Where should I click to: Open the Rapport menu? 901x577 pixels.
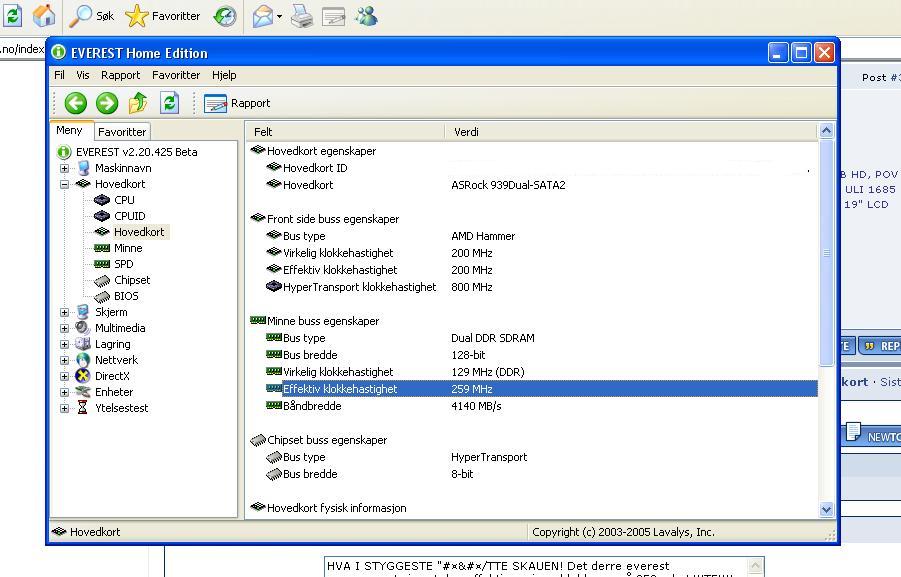[121, 75]
